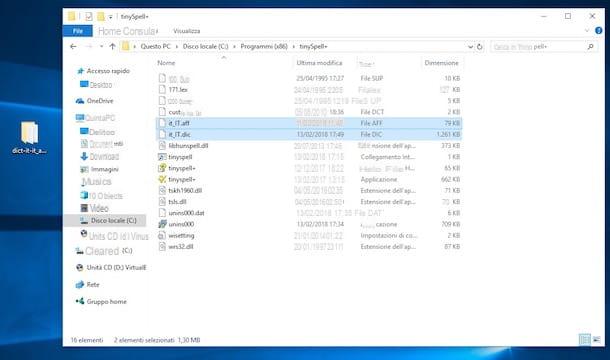The image size is (610, 360).
Task: Open the recent locations dropdown arrow
Action: [101, 46]
